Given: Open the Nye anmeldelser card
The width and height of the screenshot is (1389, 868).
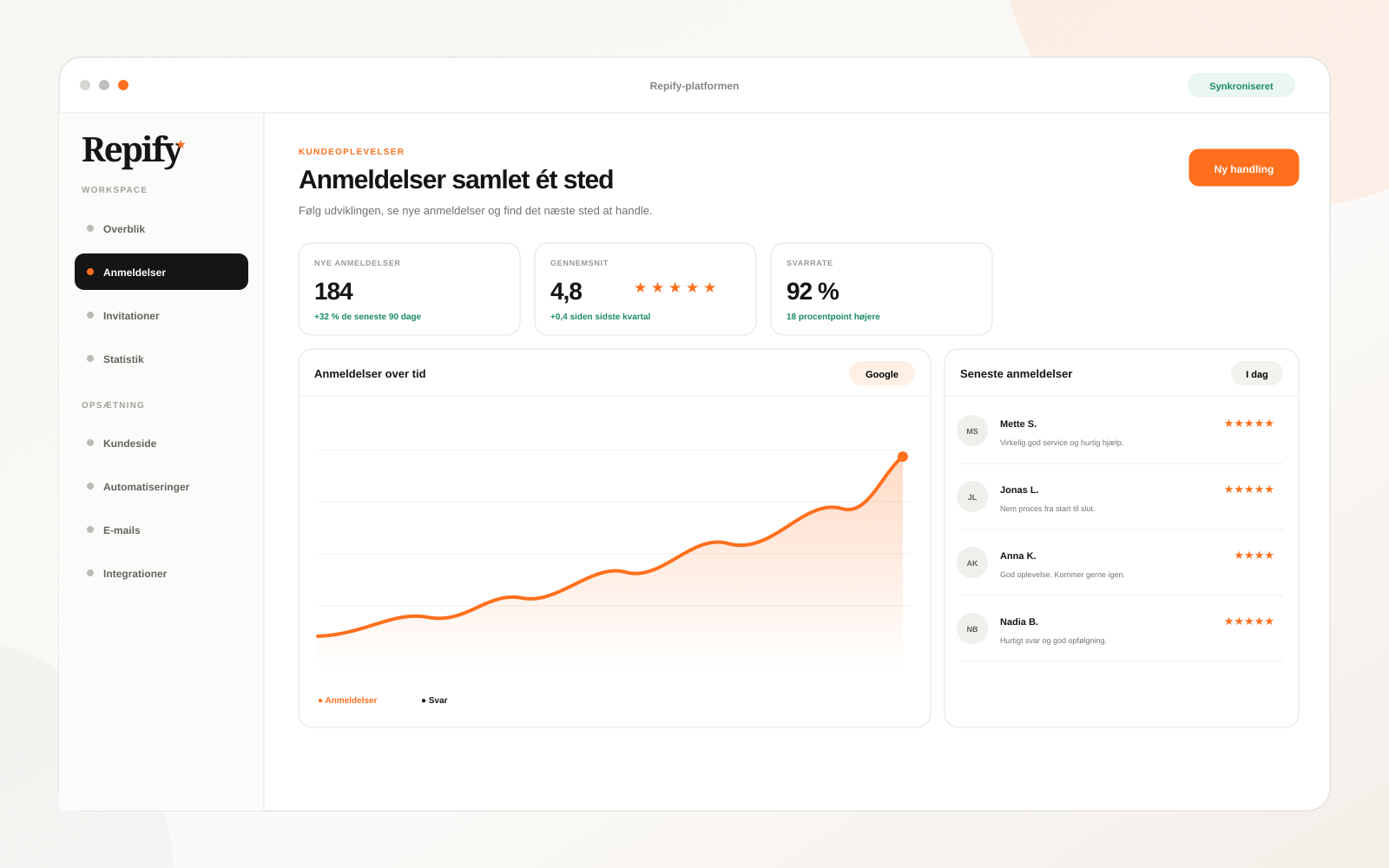Looking at the screenshot, I should click(409, 289).
